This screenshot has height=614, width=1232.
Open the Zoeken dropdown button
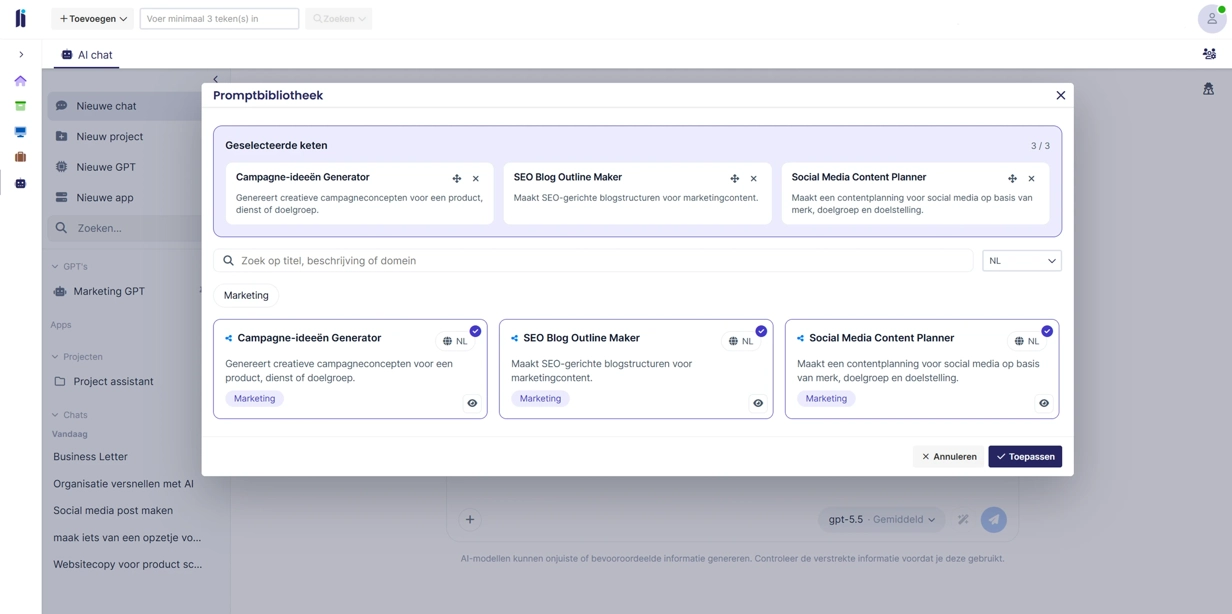339,19
